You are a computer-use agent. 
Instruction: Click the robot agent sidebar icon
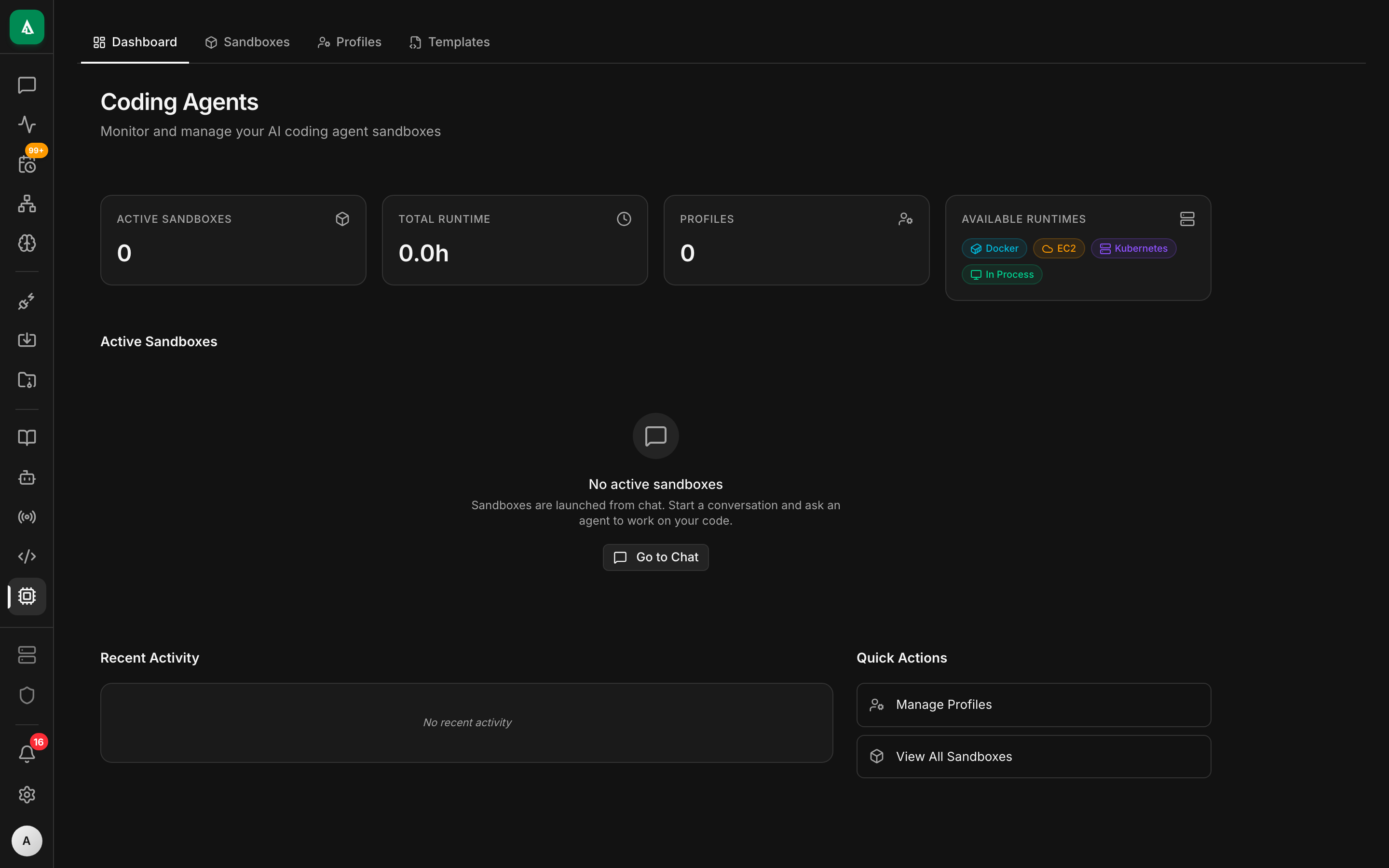(x=27, y=477)
